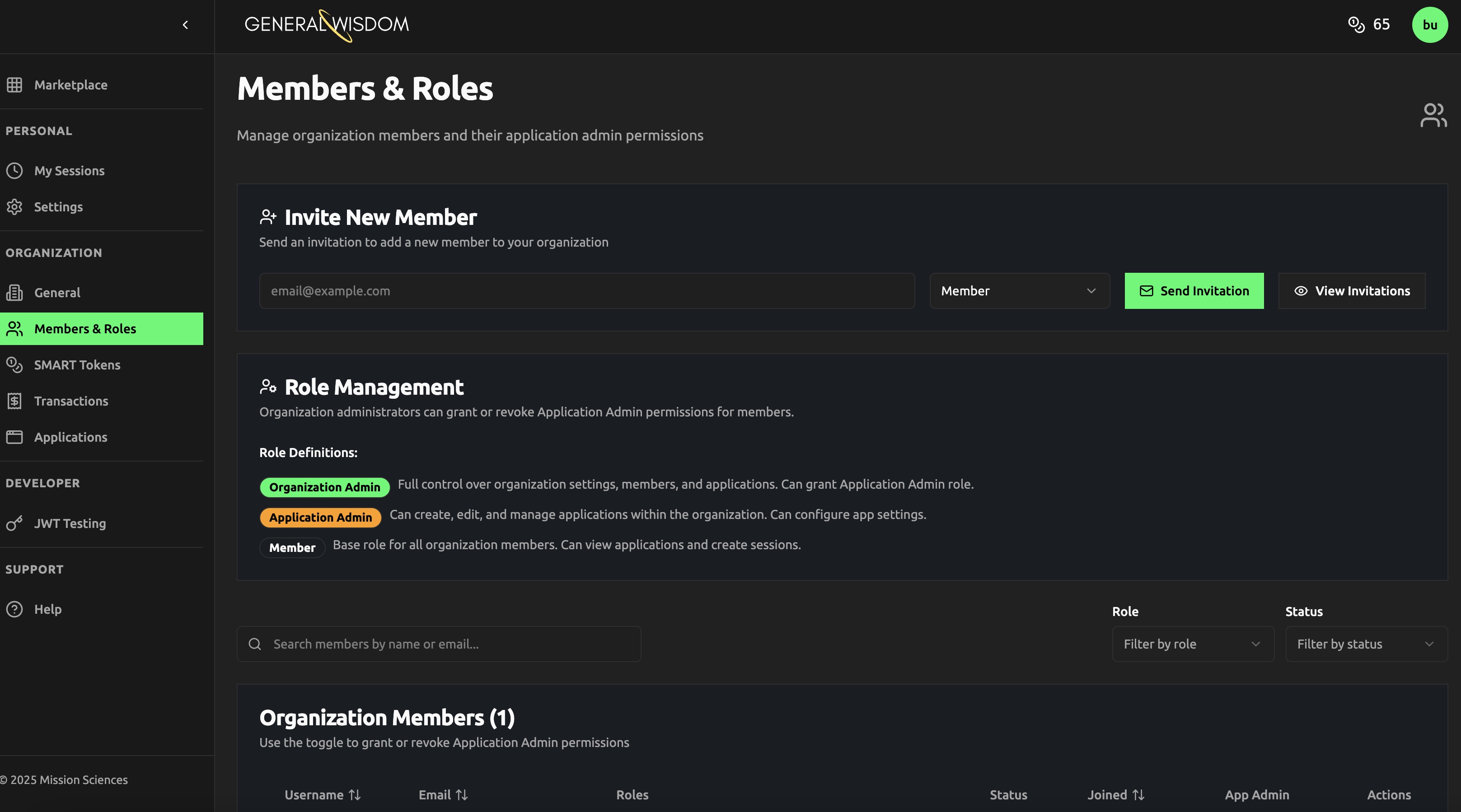Open the bu user avatar menu
Image resolution: width=1461 pixels, height=812 pixels.
click(x=1429, y=25)
